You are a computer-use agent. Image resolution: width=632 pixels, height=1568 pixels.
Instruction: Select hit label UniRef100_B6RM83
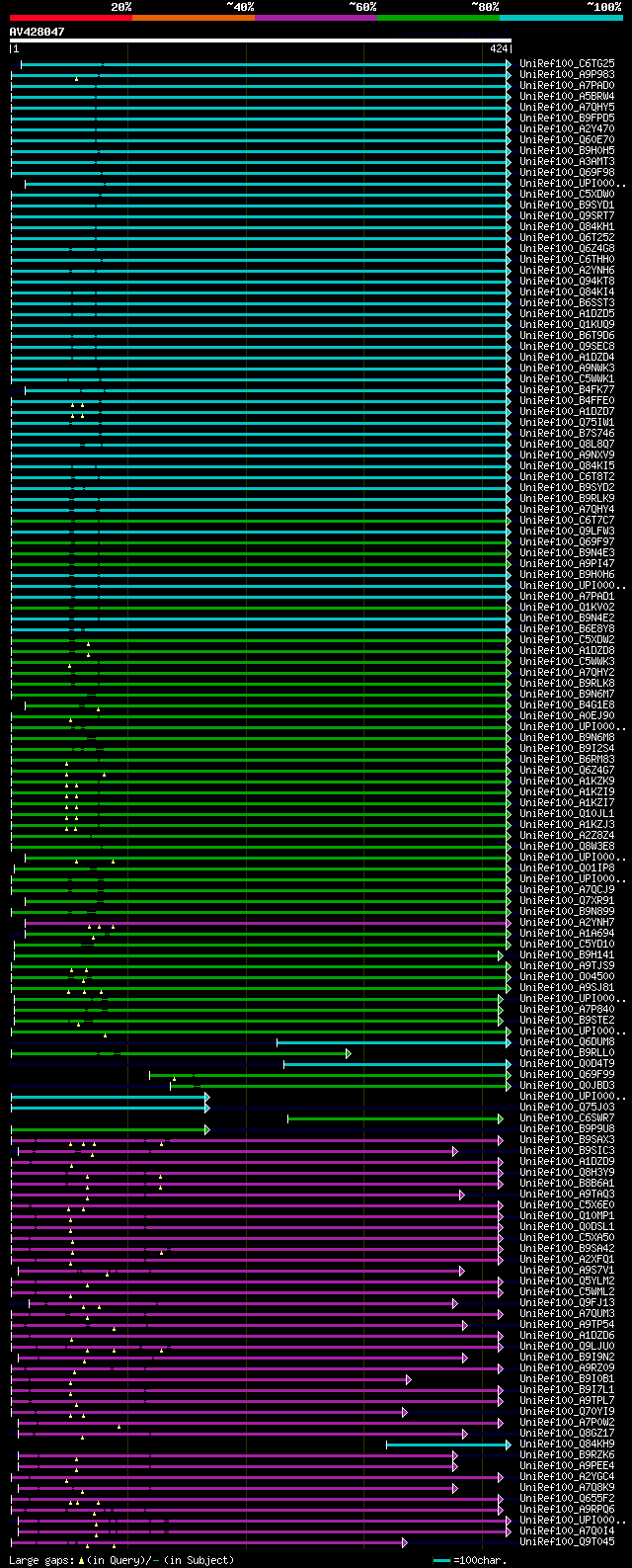pyautogui.click(x=567, y=759)
